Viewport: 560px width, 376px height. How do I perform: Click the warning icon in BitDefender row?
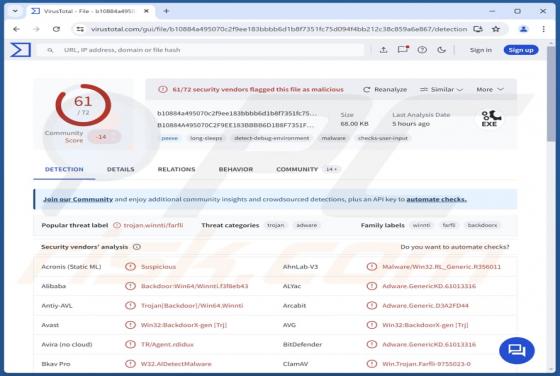pyautogui.click(x=372, y=344)
